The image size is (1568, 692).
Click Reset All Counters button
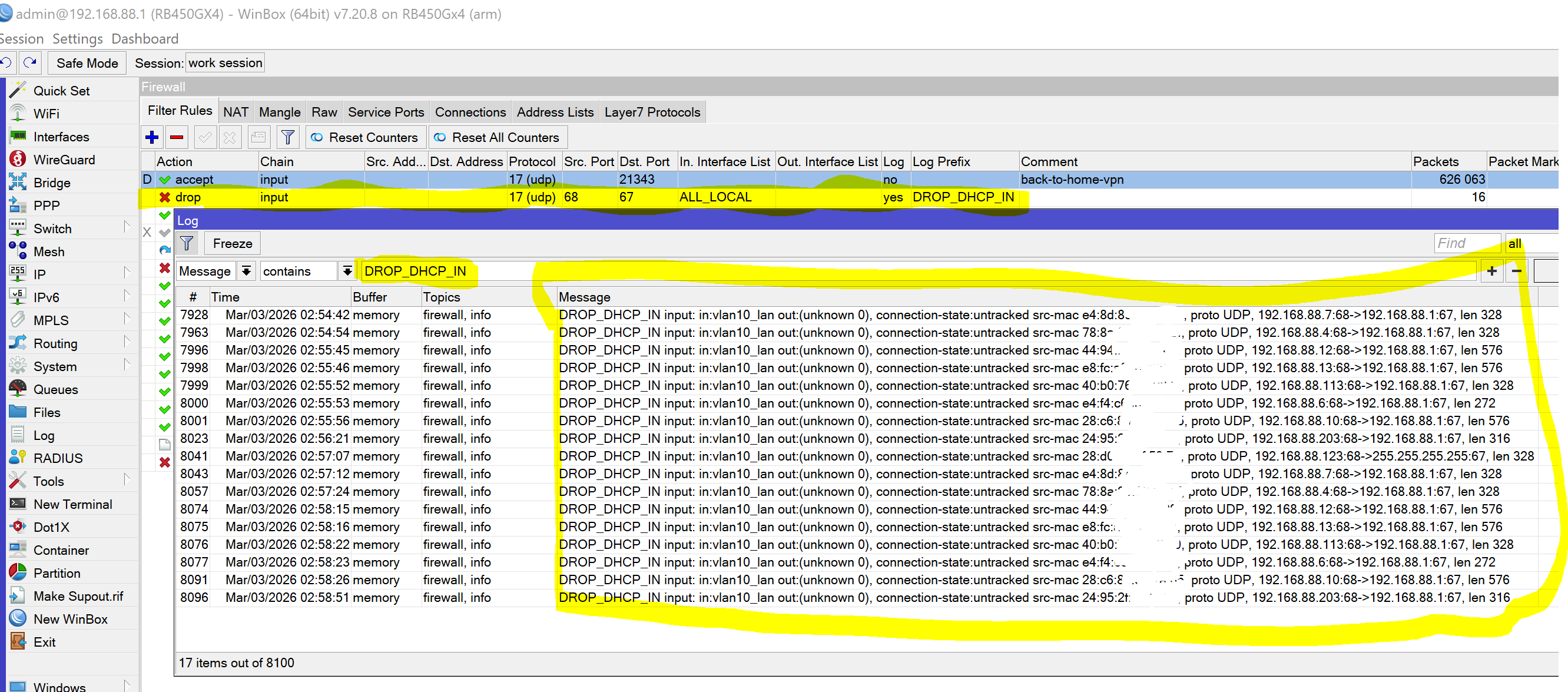pyautogui.click(x=498, y=138)
